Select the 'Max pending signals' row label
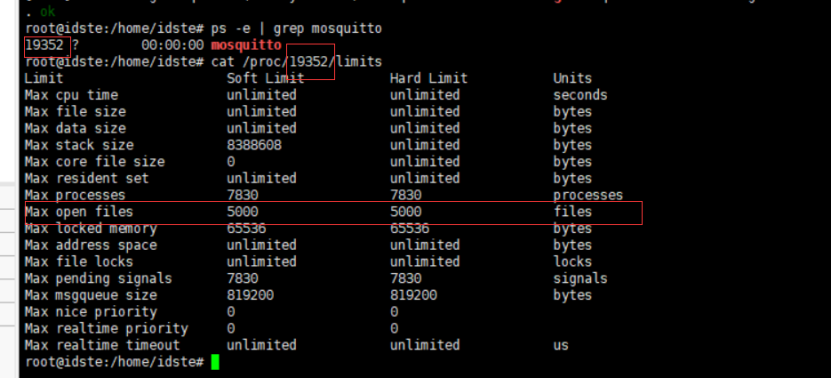Viewport: 831px width, 378px height. pos(99,278)
